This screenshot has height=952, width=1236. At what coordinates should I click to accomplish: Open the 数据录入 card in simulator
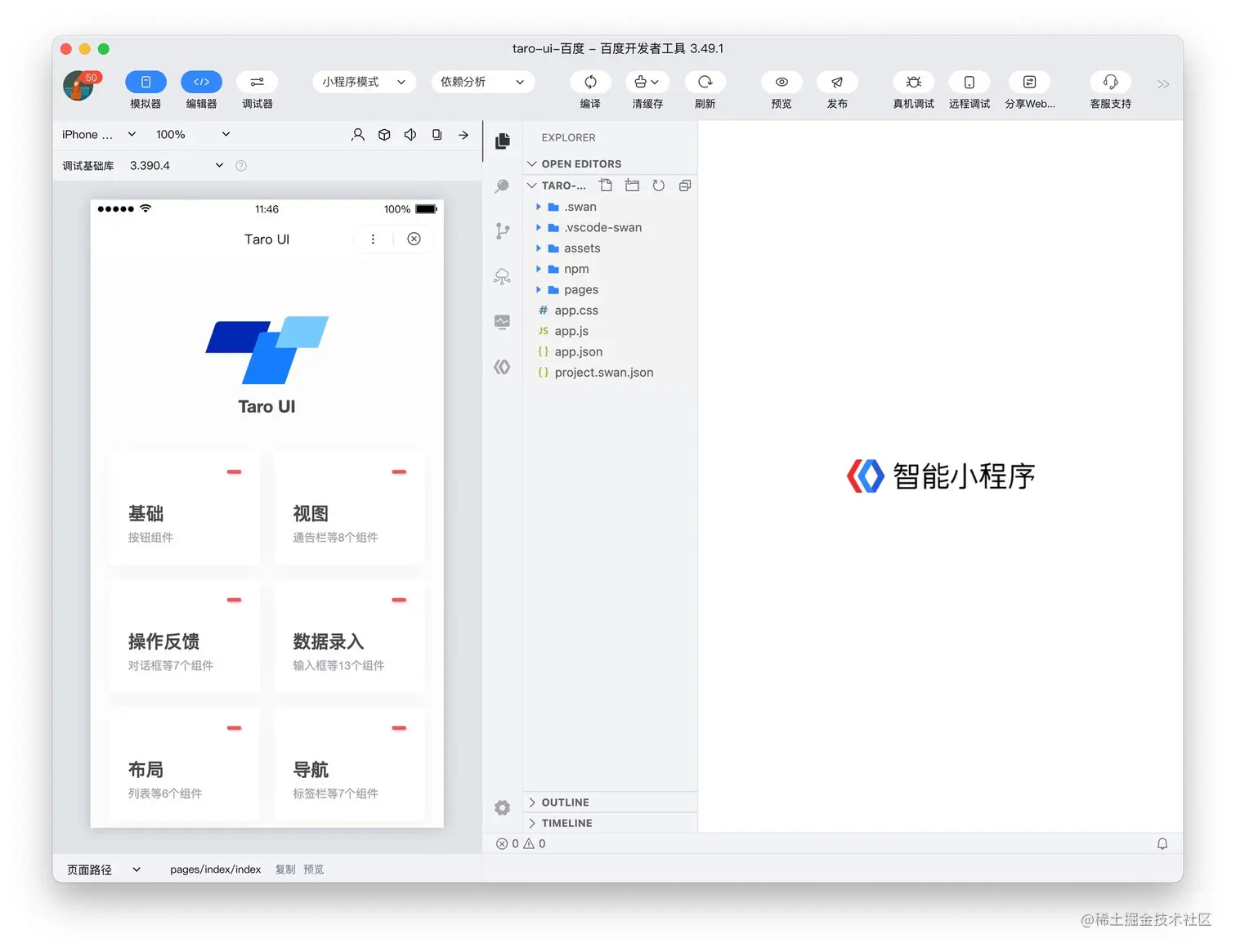349,636
